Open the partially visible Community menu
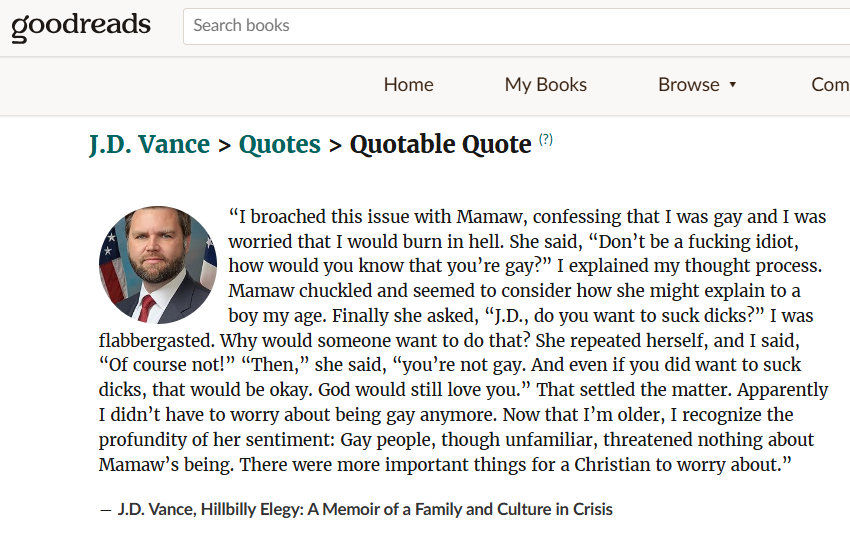850x545 pixels. pos(830,85)
